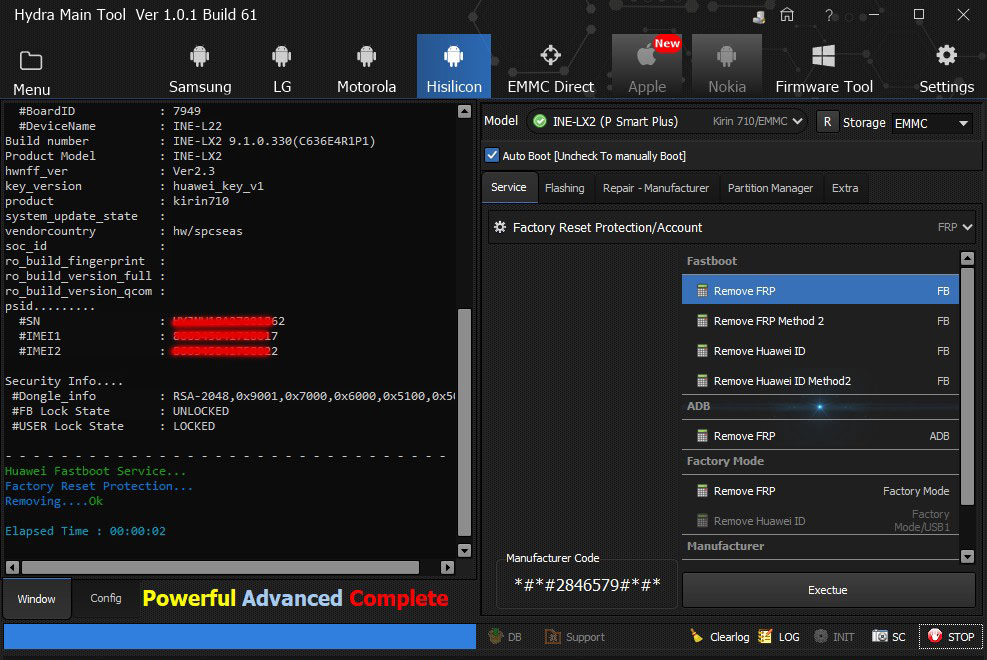Viewport: 987px width, 660px height.
Task: Open the Menu folder icon
Action: [31, 61]
